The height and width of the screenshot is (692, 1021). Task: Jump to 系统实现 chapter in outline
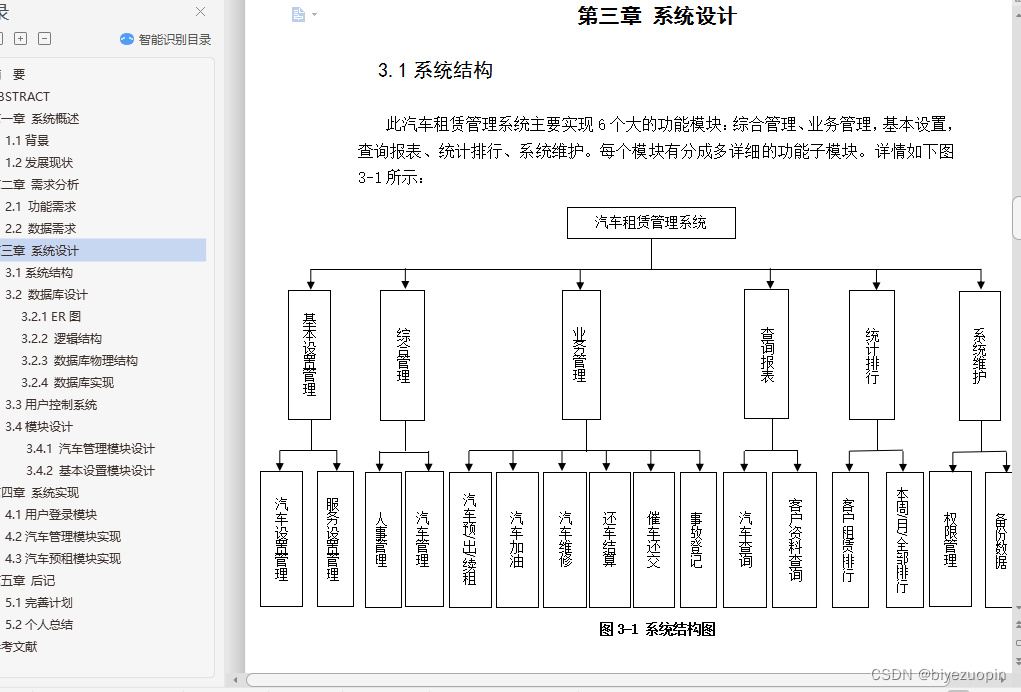pos(40,493)
